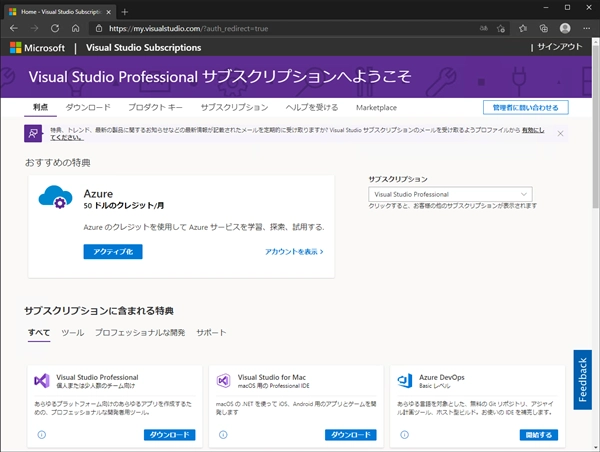600x452 pixels.
Task: Click the 管理者に問い合わせる button
Action: 525,108
